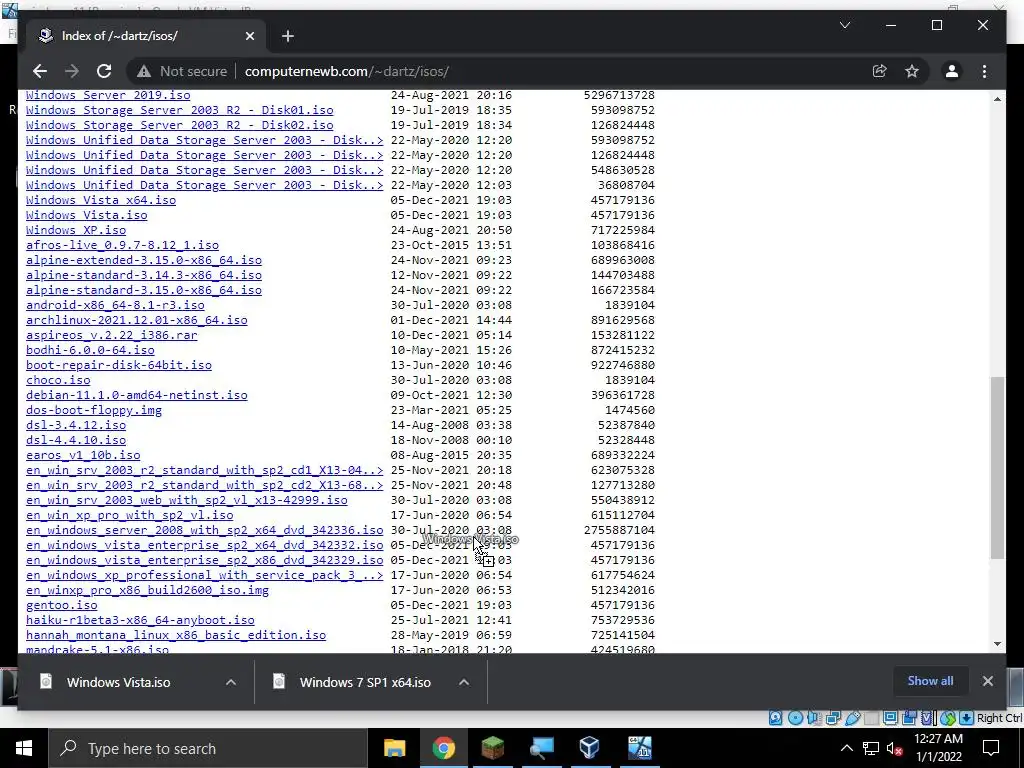The image size is (1024, 768).
Task: Share this page via the share icon
Action: [880, 71]
